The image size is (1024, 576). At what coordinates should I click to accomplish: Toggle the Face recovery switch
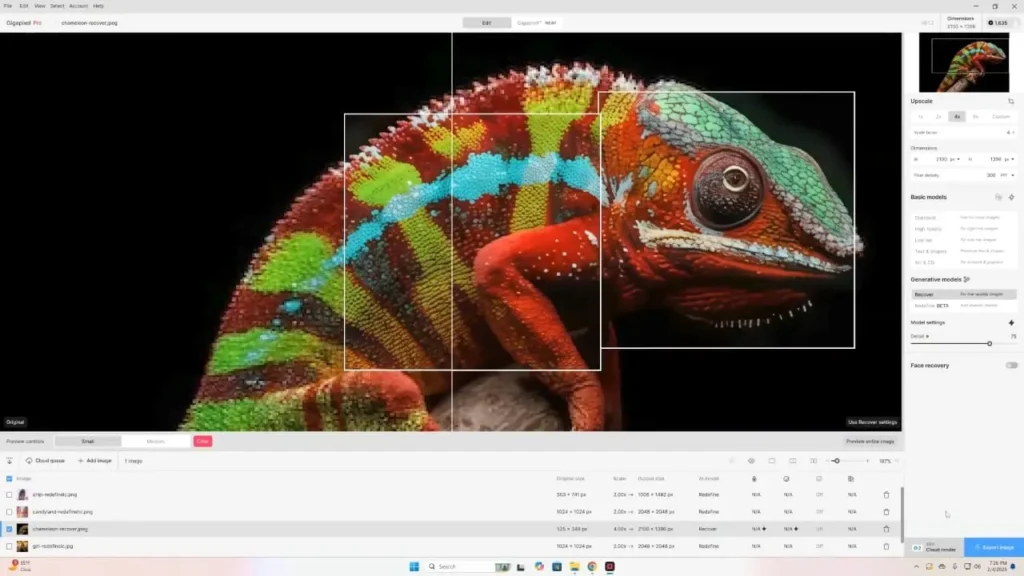click(x=1011, y=365)
